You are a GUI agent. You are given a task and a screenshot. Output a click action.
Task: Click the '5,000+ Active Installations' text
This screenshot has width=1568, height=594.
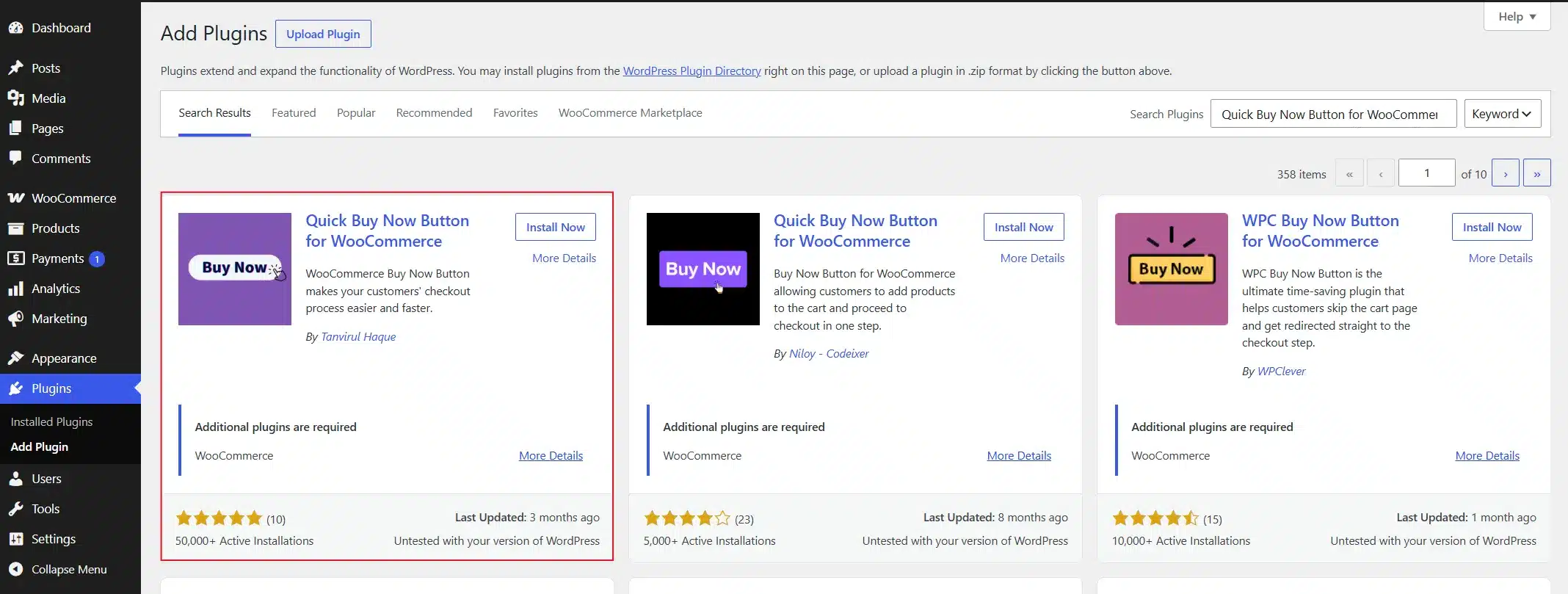[709, 541]
